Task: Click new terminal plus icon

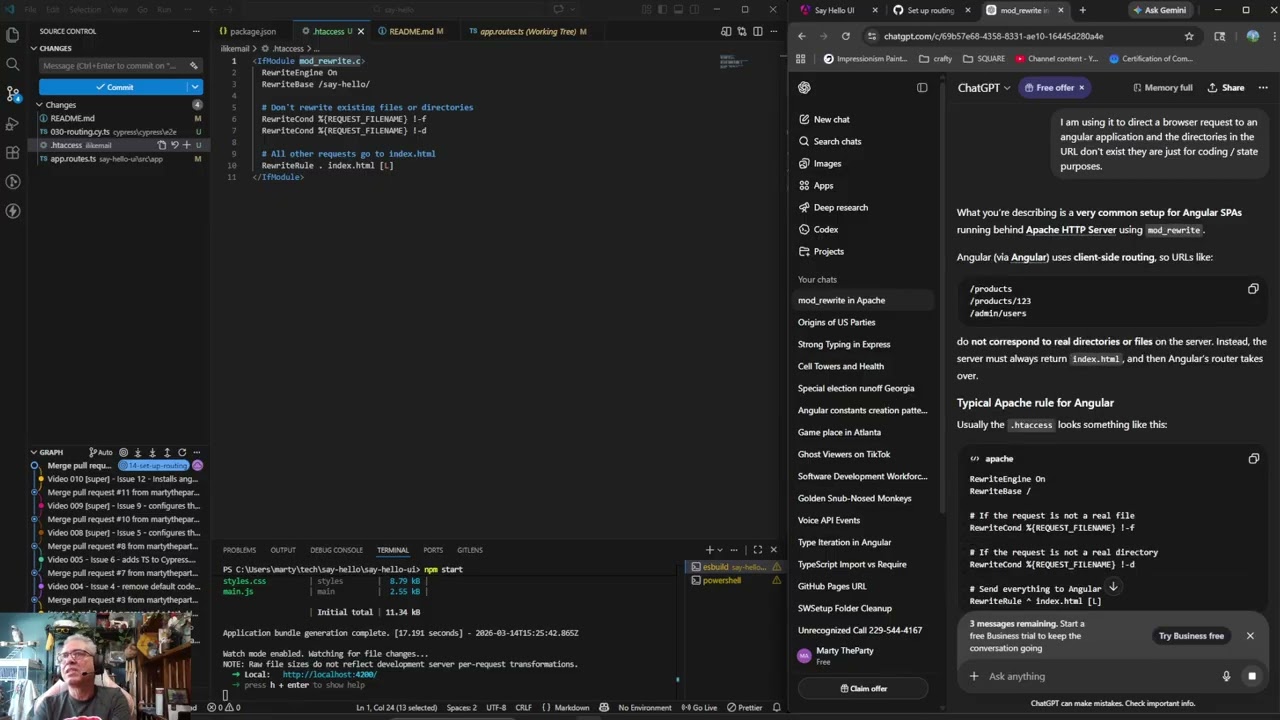Action: [x=710, y=549]
